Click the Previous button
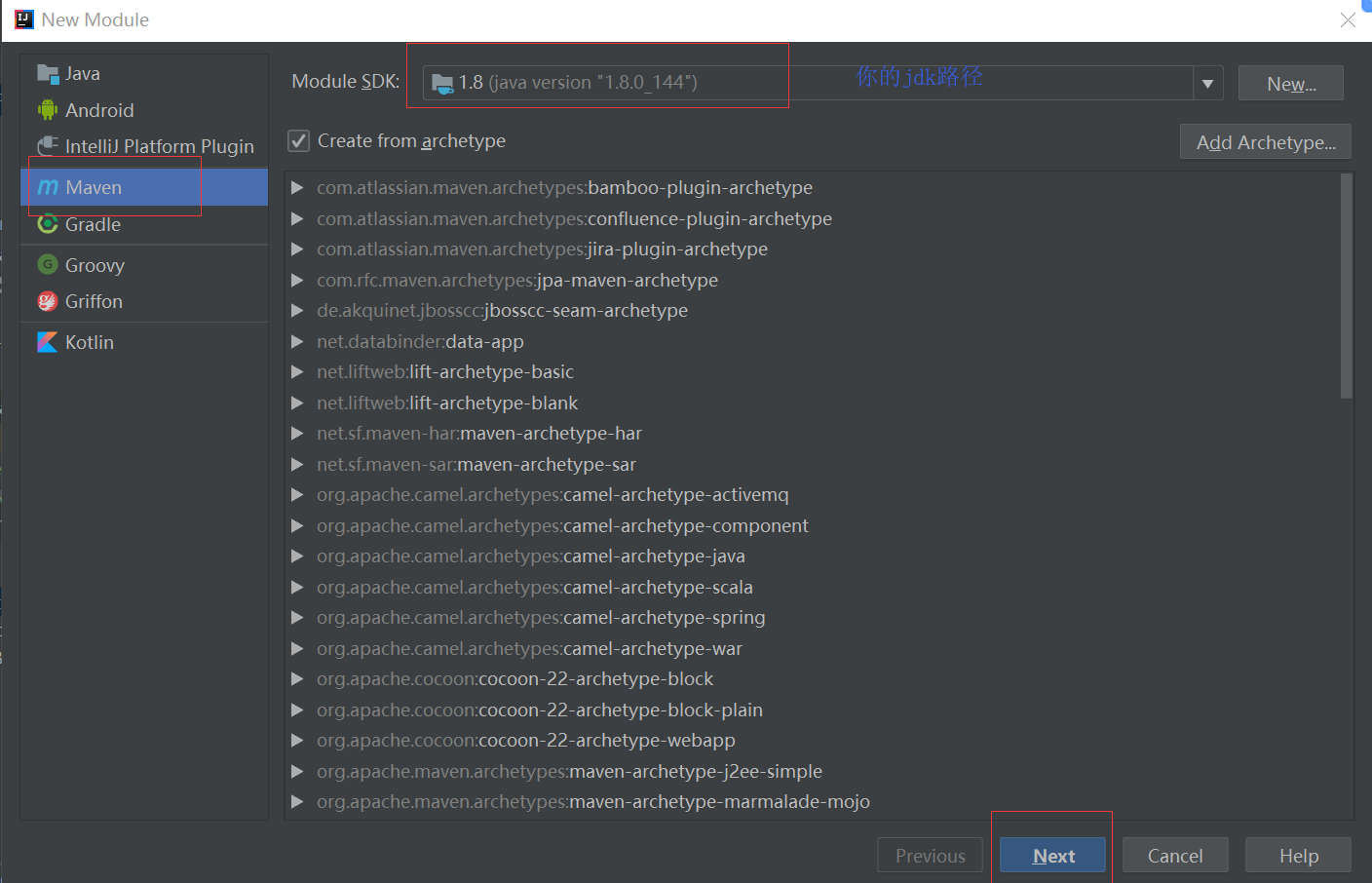This screenshot has height=883, width=1372. (x=930, y=855)
